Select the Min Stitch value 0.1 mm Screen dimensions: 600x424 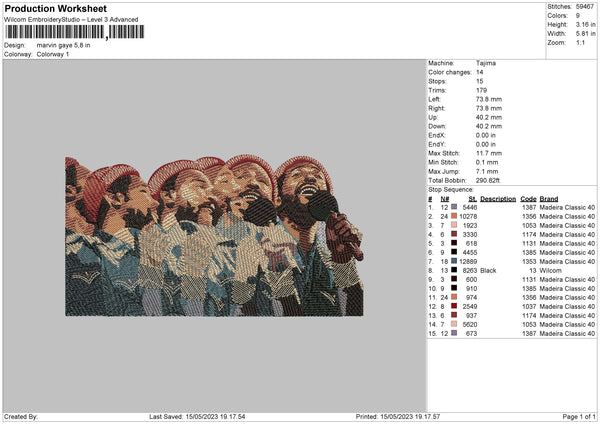point(487,162)
